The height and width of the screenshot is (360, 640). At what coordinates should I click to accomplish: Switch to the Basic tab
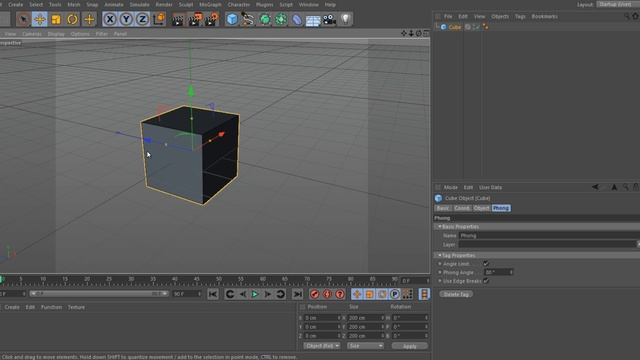[443, 208]
